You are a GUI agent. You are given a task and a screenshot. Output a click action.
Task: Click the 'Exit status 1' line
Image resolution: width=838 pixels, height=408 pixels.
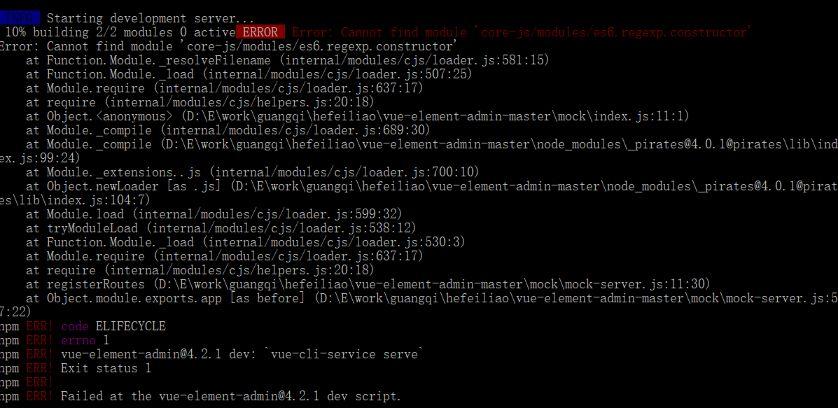(106, 368)
